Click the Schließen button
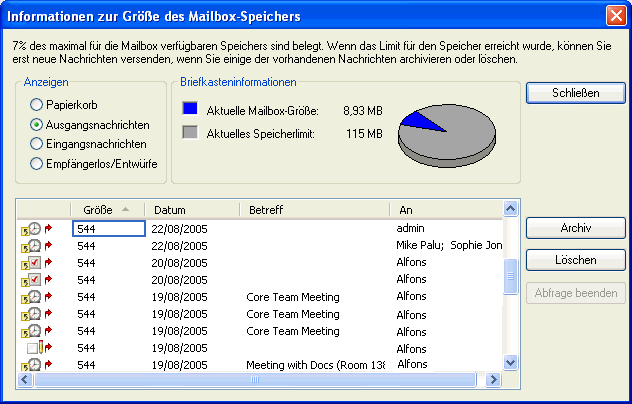Screen dimensions: 632x404 click(576, 93)
